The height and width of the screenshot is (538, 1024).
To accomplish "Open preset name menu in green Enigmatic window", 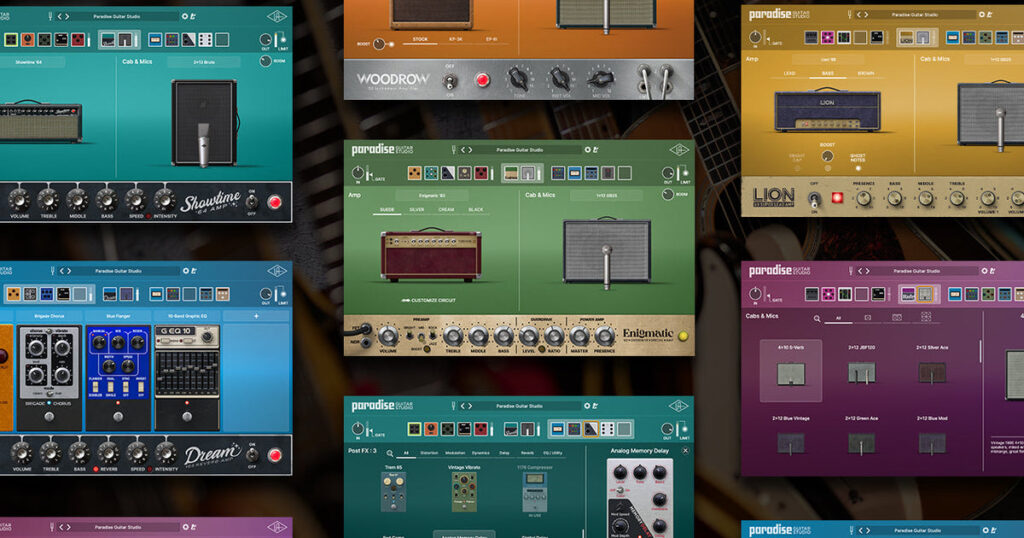I will click(x=519, y=150).
